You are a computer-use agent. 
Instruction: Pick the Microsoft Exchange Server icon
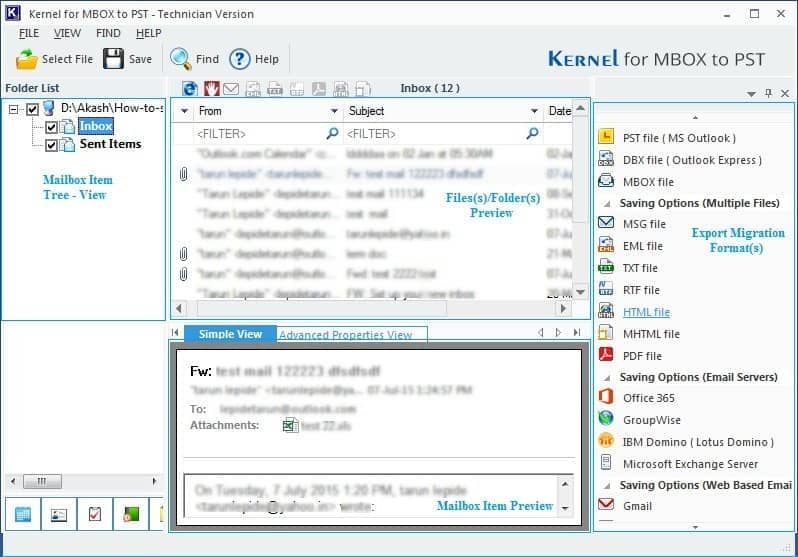pyautogui.click(x=606, y=462)
